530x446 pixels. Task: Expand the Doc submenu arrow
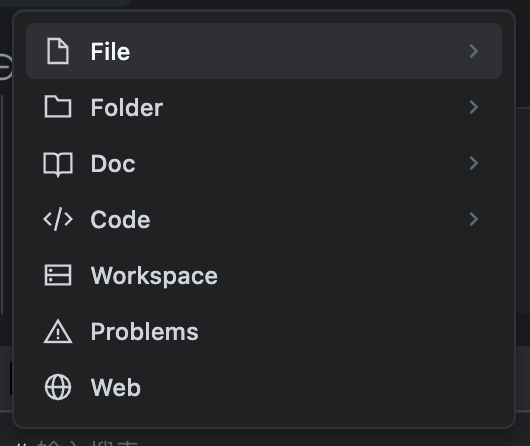coord(474,163)
